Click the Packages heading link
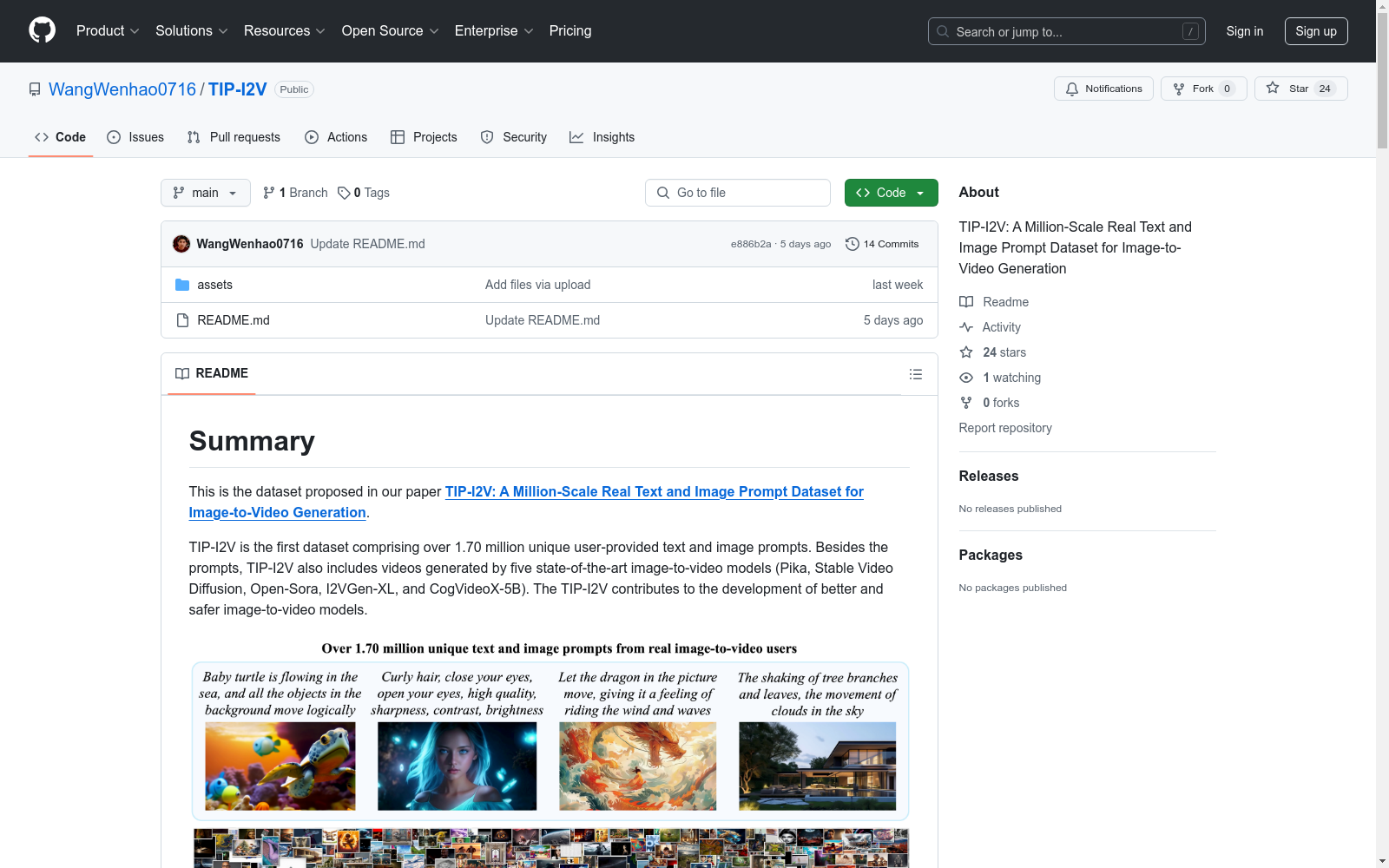 tap(991, 555)
